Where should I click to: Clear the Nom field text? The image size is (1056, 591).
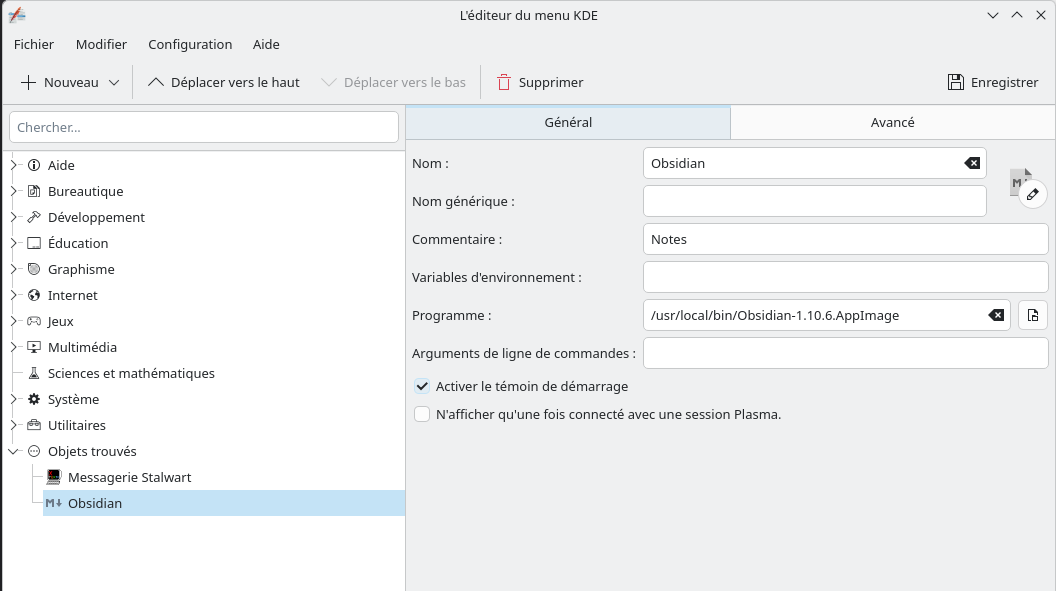971,163
